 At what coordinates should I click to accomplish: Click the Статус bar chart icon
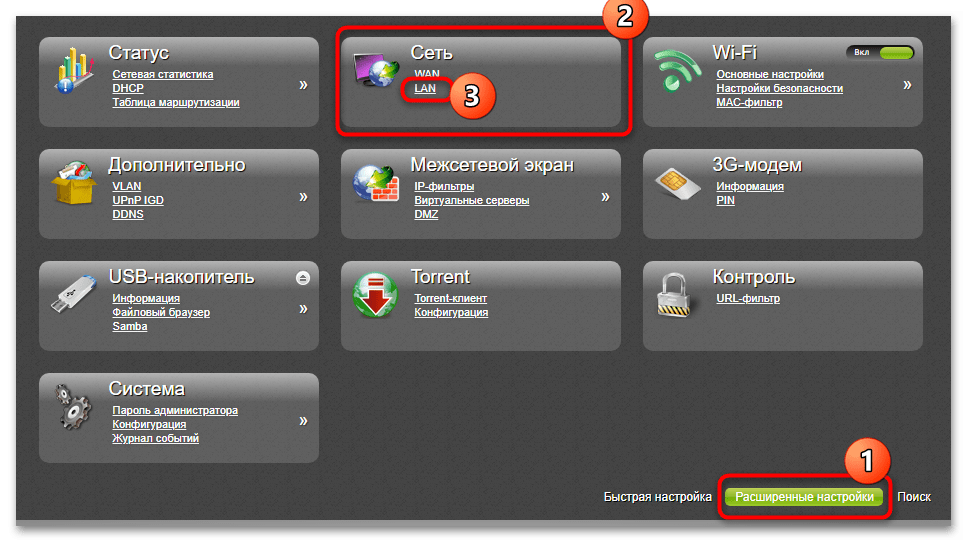(x=74, y=70)
